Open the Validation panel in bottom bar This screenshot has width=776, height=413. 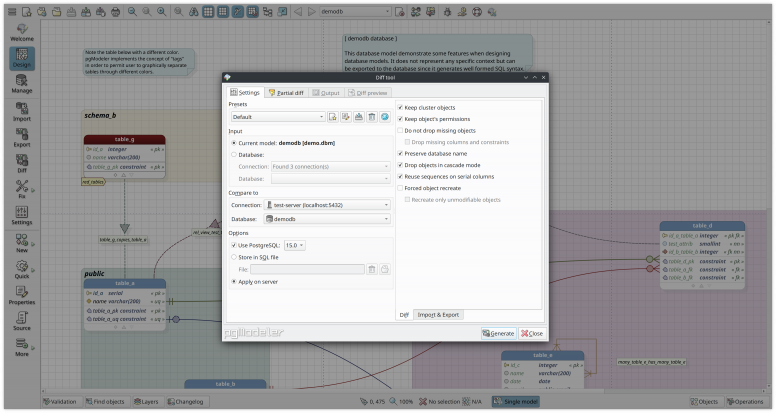pyautogui.click(x=60, y=402)
